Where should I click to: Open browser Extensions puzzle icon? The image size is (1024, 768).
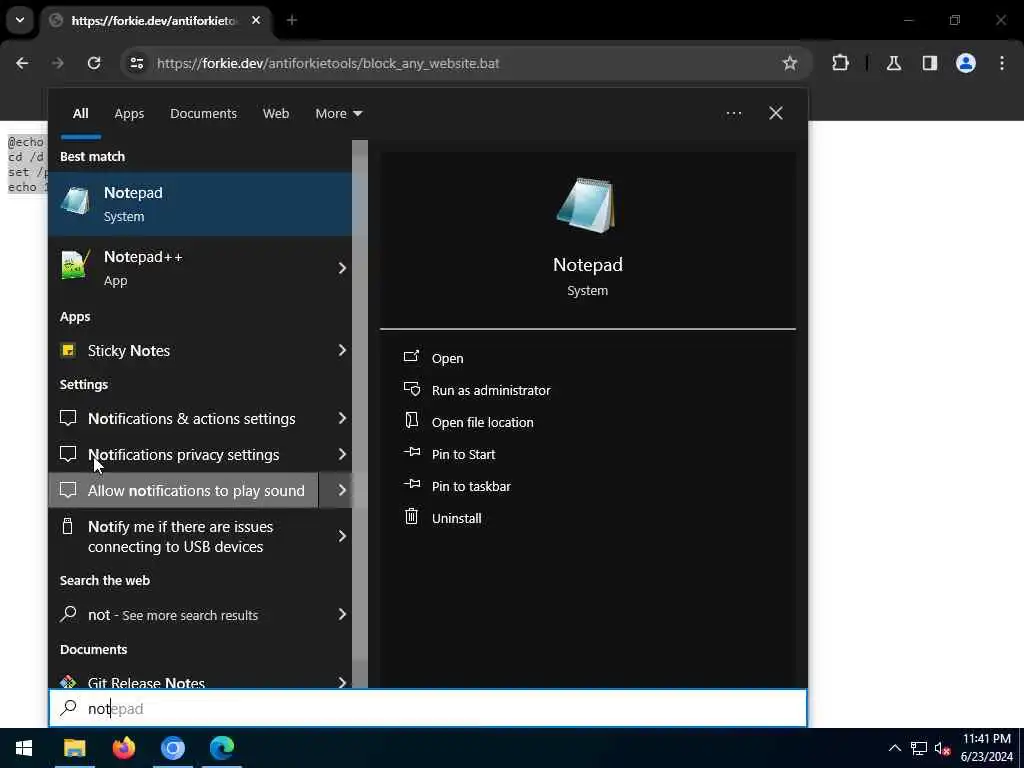click(840, 63)
